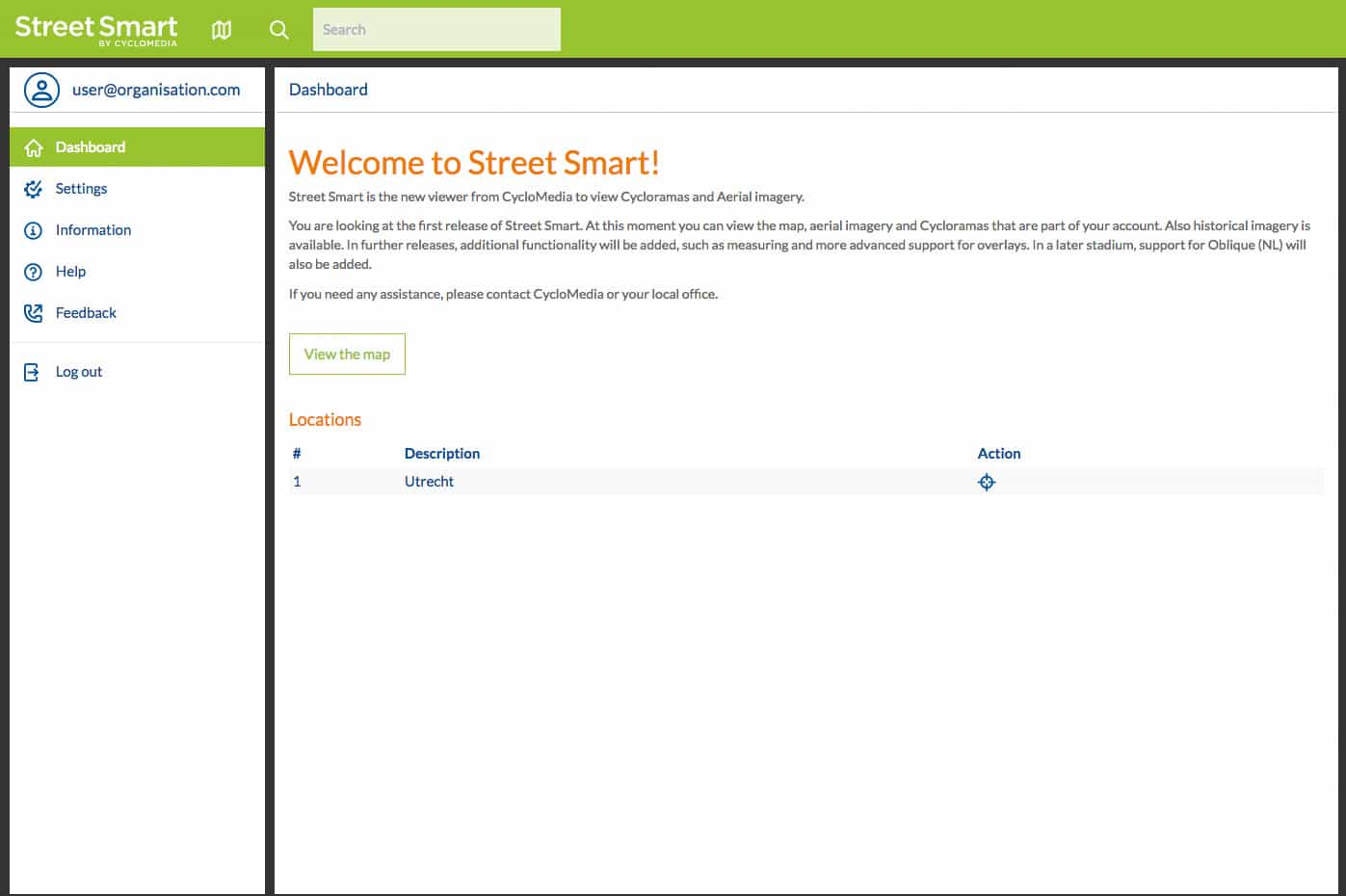Click the Dashboard page title
This screenshot has width=1346, height=896.
click(x=329, y=90)
